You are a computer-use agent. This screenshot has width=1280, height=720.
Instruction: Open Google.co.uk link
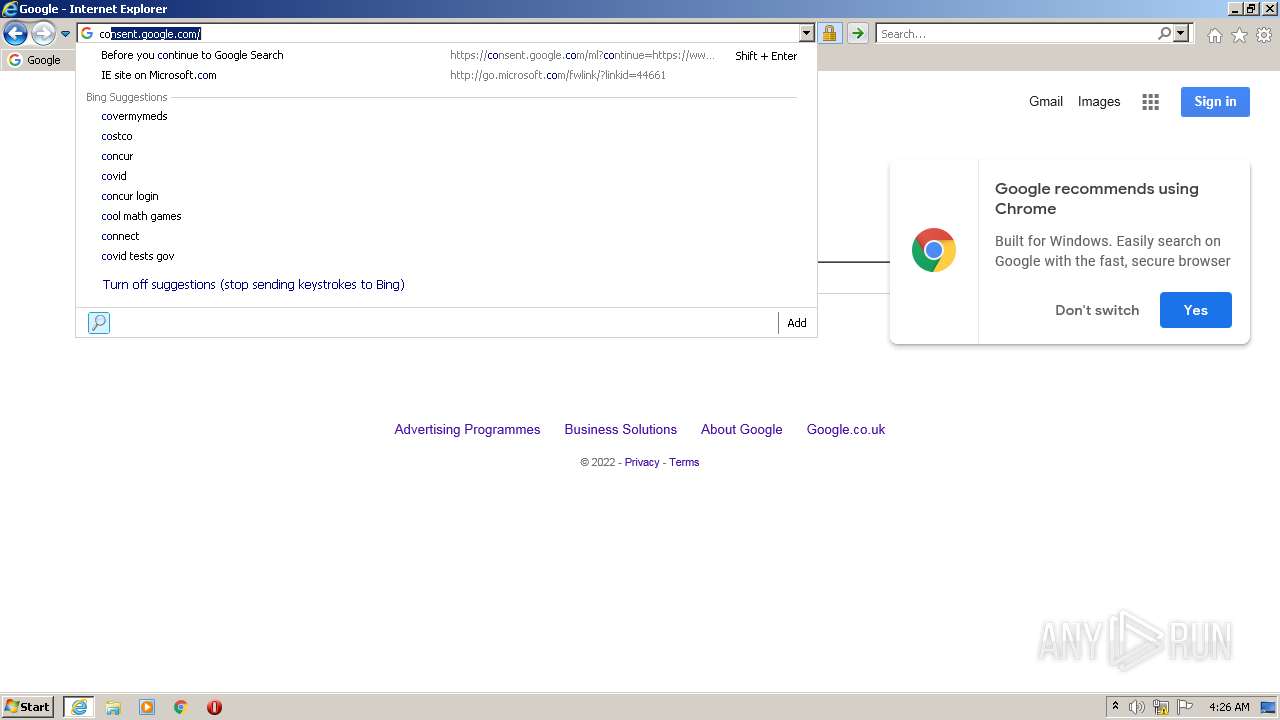coord(846,429)
